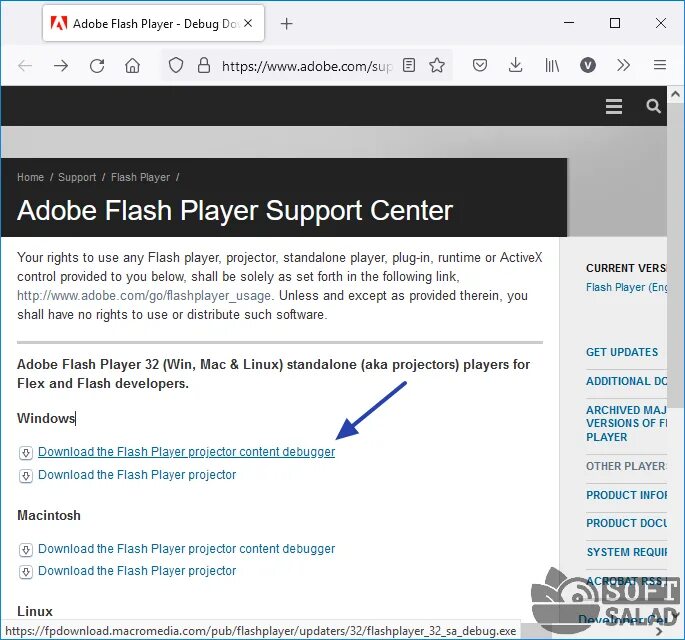Open SYSTEM REQUIREMENTS sidebar link
This screenshot has width=685, height=640.
[x=626, y=552]
